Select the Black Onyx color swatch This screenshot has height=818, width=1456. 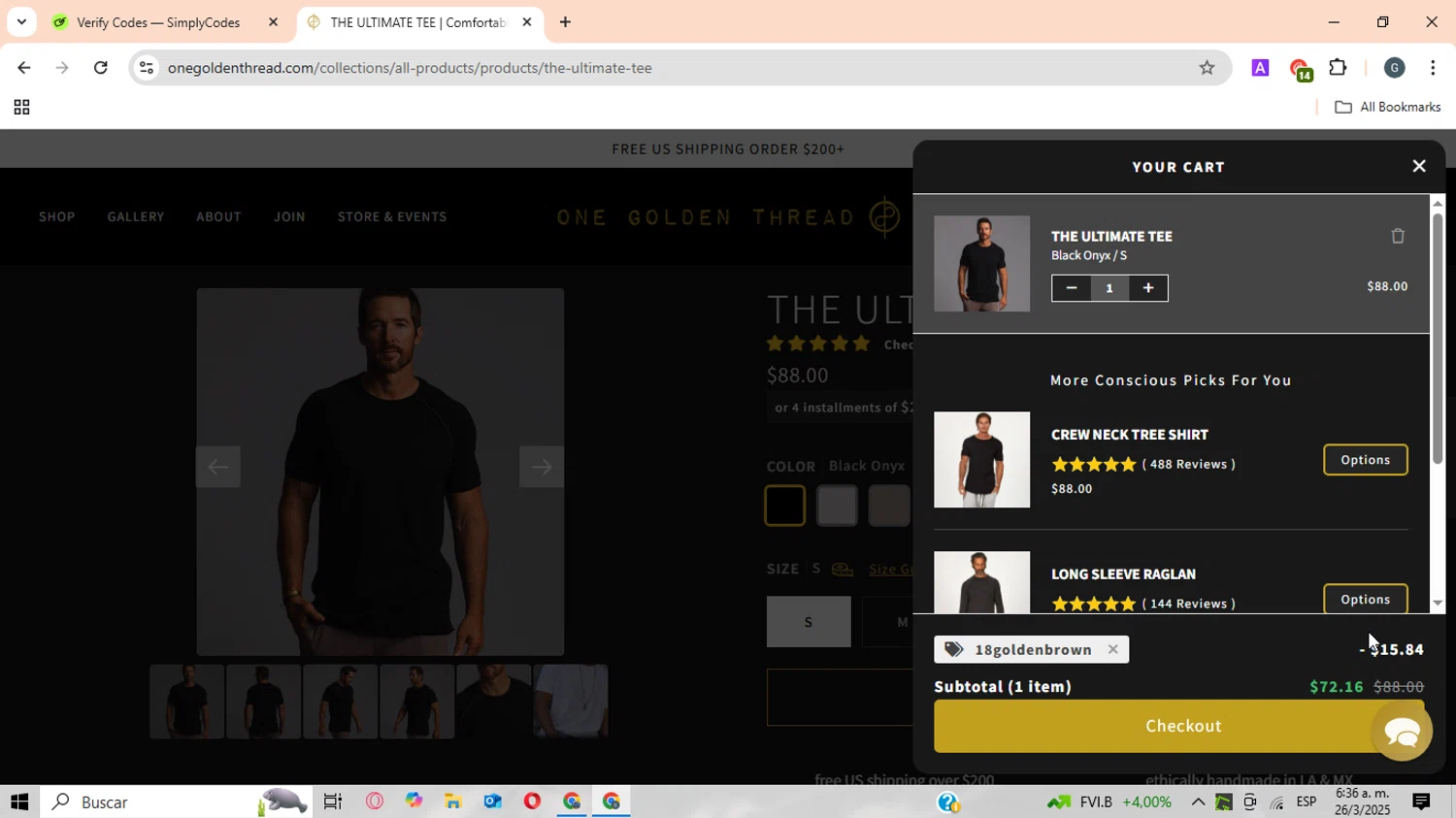[784, 506]
